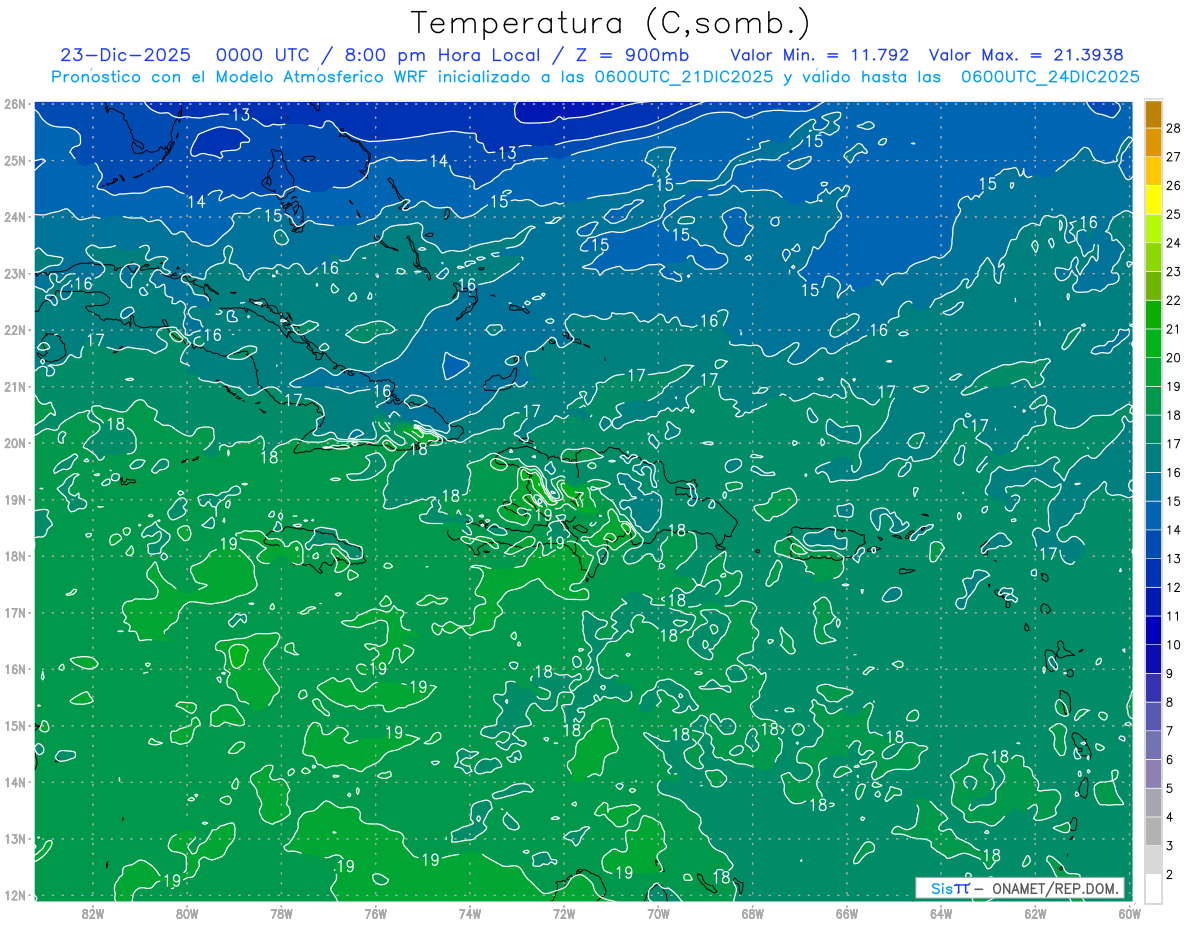The image size is (1200, 927).
Task: Click the 13N latitude axis label
Action: (x=15, y=838)
